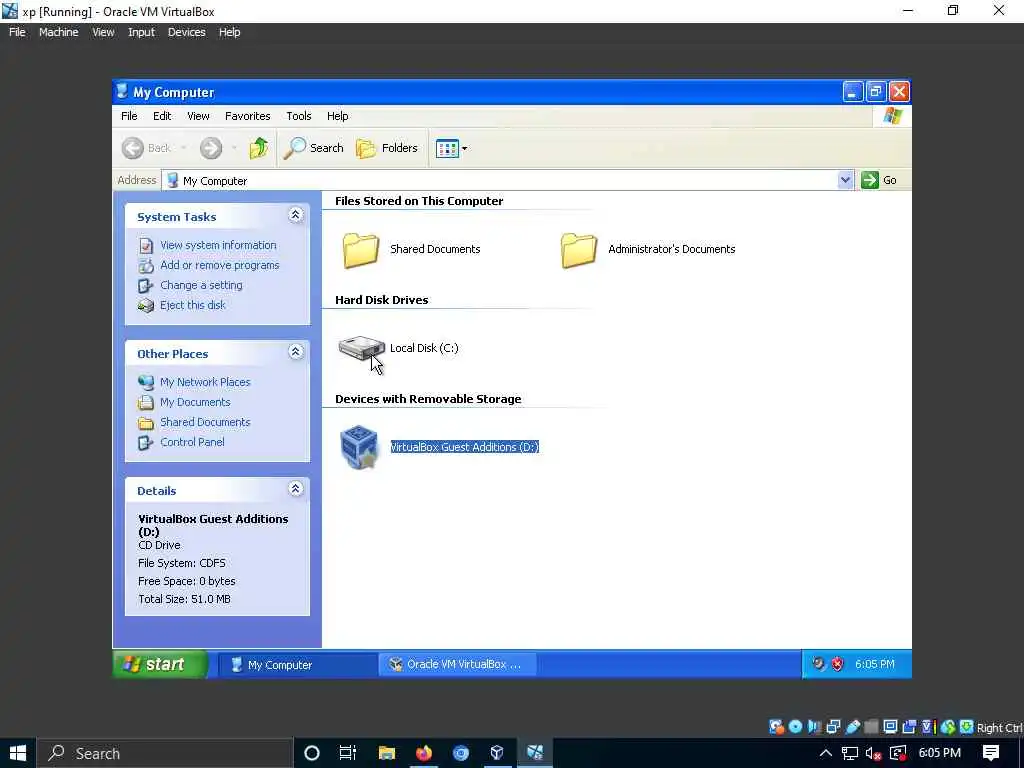The height and width of the screenshot is (768, 1024).
Task: Click the XP start button
Action: [x=161, y=664]
